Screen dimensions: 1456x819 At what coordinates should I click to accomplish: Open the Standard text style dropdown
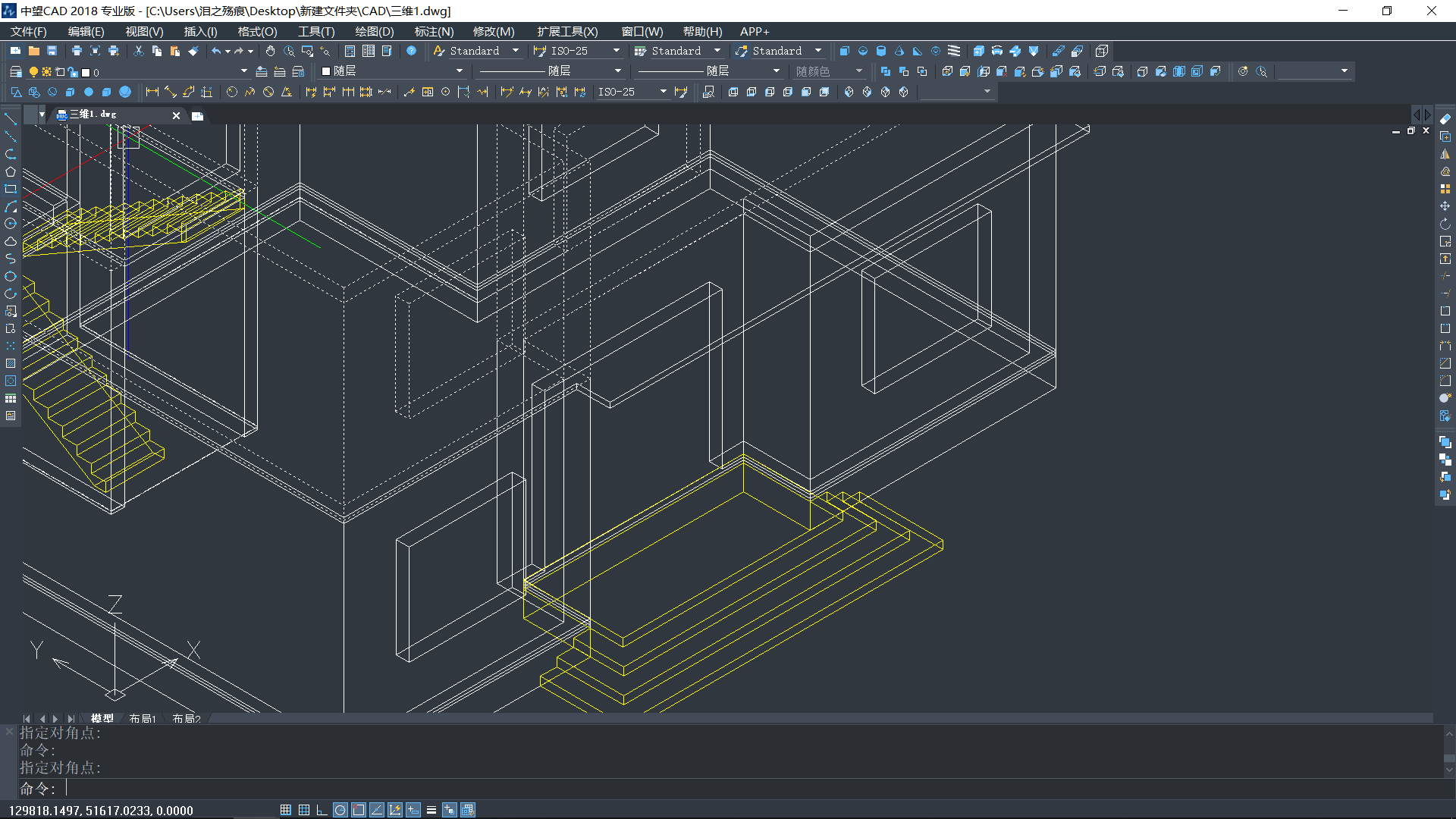pyautogui.click(x=516, y=51)
